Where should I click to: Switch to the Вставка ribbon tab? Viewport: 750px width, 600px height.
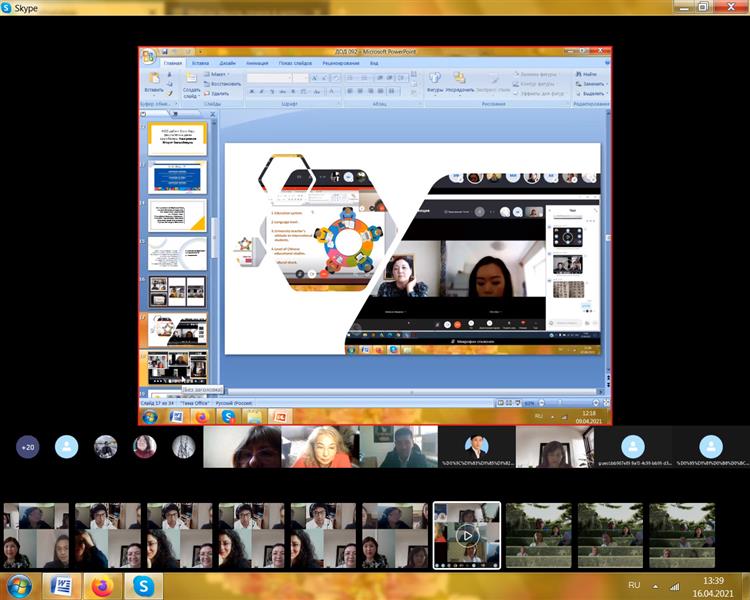200,63
